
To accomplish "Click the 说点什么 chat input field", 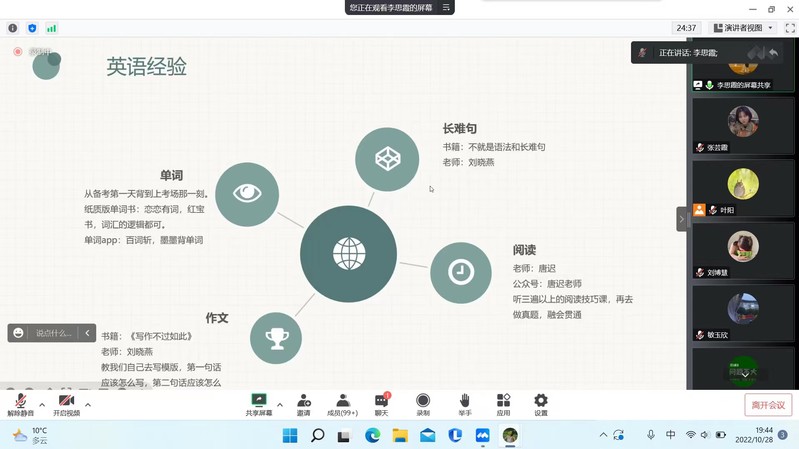I will tap(54, 333).
